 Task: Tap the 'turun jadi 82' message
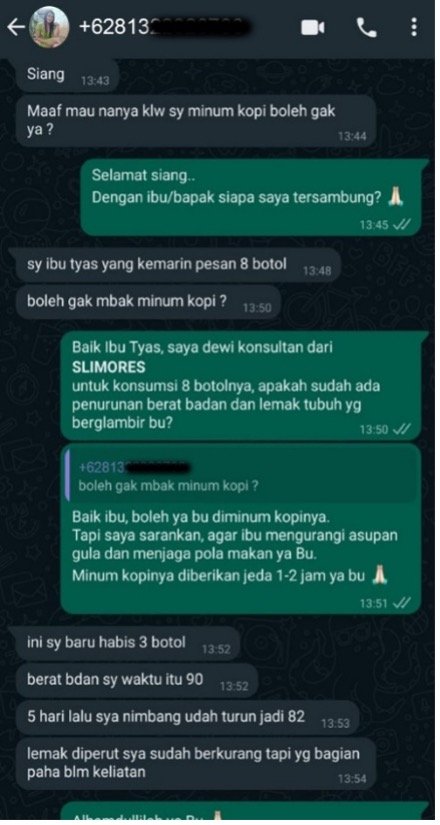(x=187, y=718)
